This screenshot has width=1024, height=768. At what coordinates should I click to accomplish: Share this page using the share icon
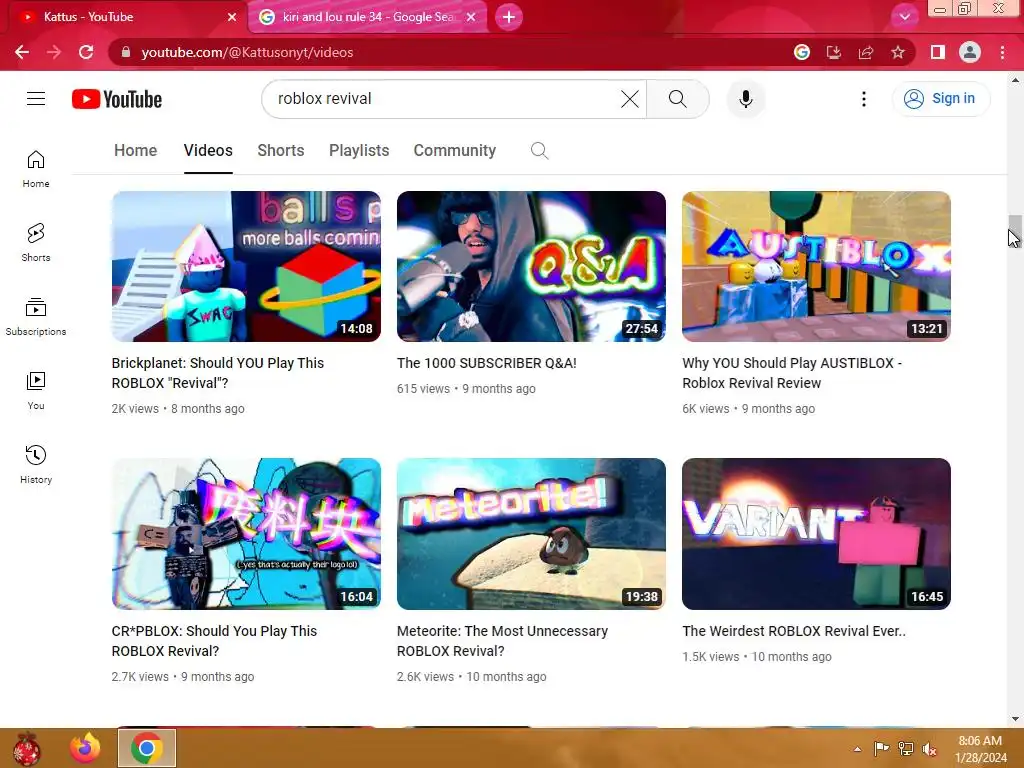click(x=866, y=52)
